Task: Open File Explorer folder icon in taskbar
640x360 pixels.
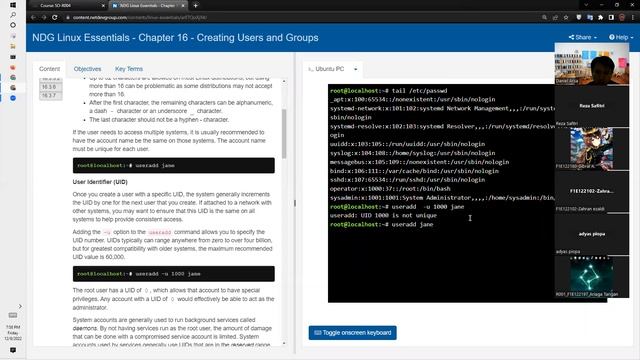Action: 13,47
